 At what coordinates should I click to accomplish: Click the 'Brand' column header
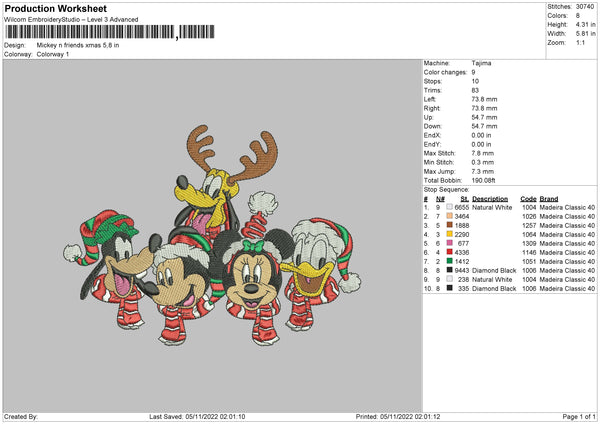coord(549,199)
